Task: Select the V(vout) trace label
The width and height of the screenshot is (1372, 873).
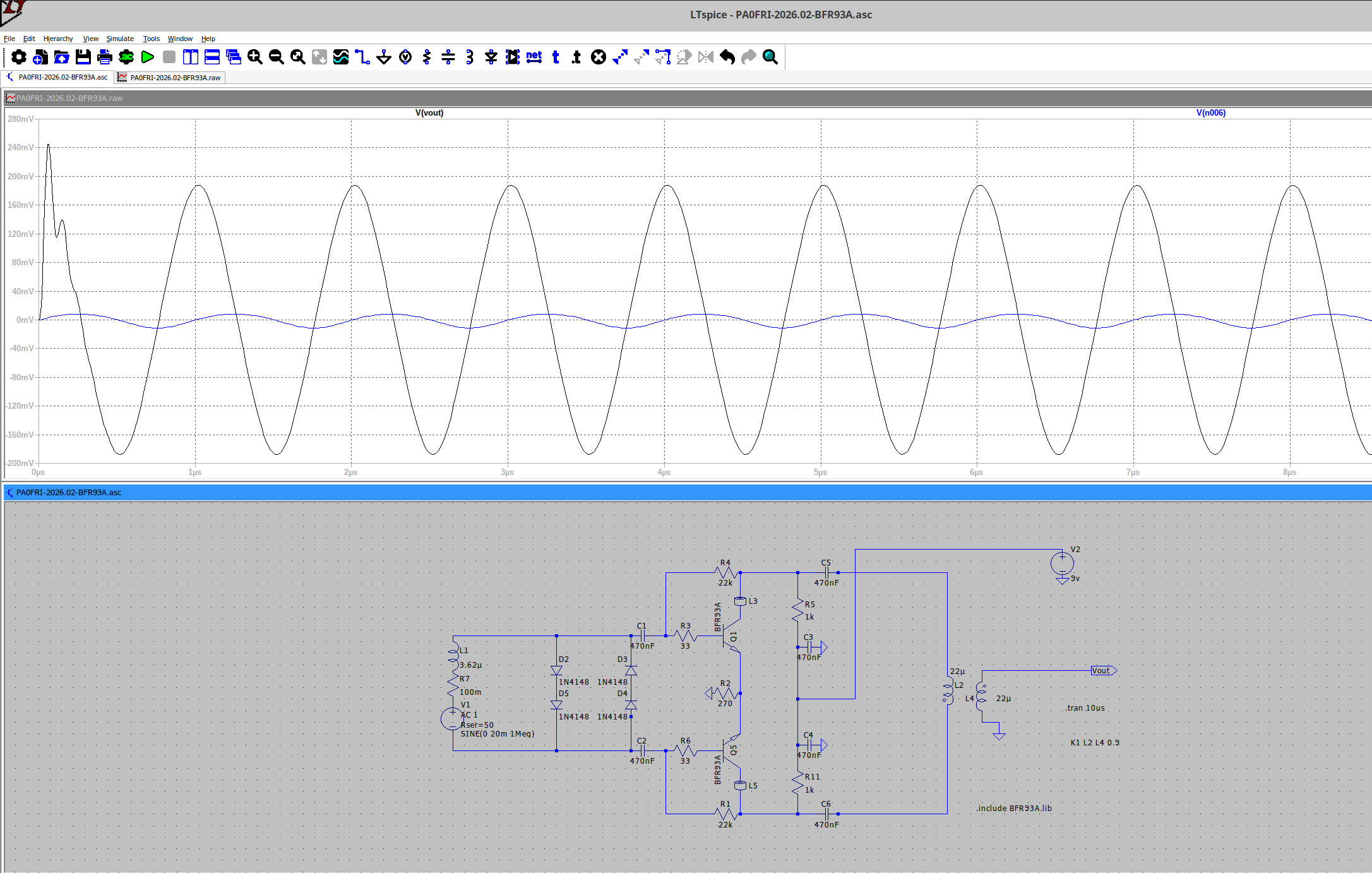Action: pyautogui.click(x=429, y=112)
